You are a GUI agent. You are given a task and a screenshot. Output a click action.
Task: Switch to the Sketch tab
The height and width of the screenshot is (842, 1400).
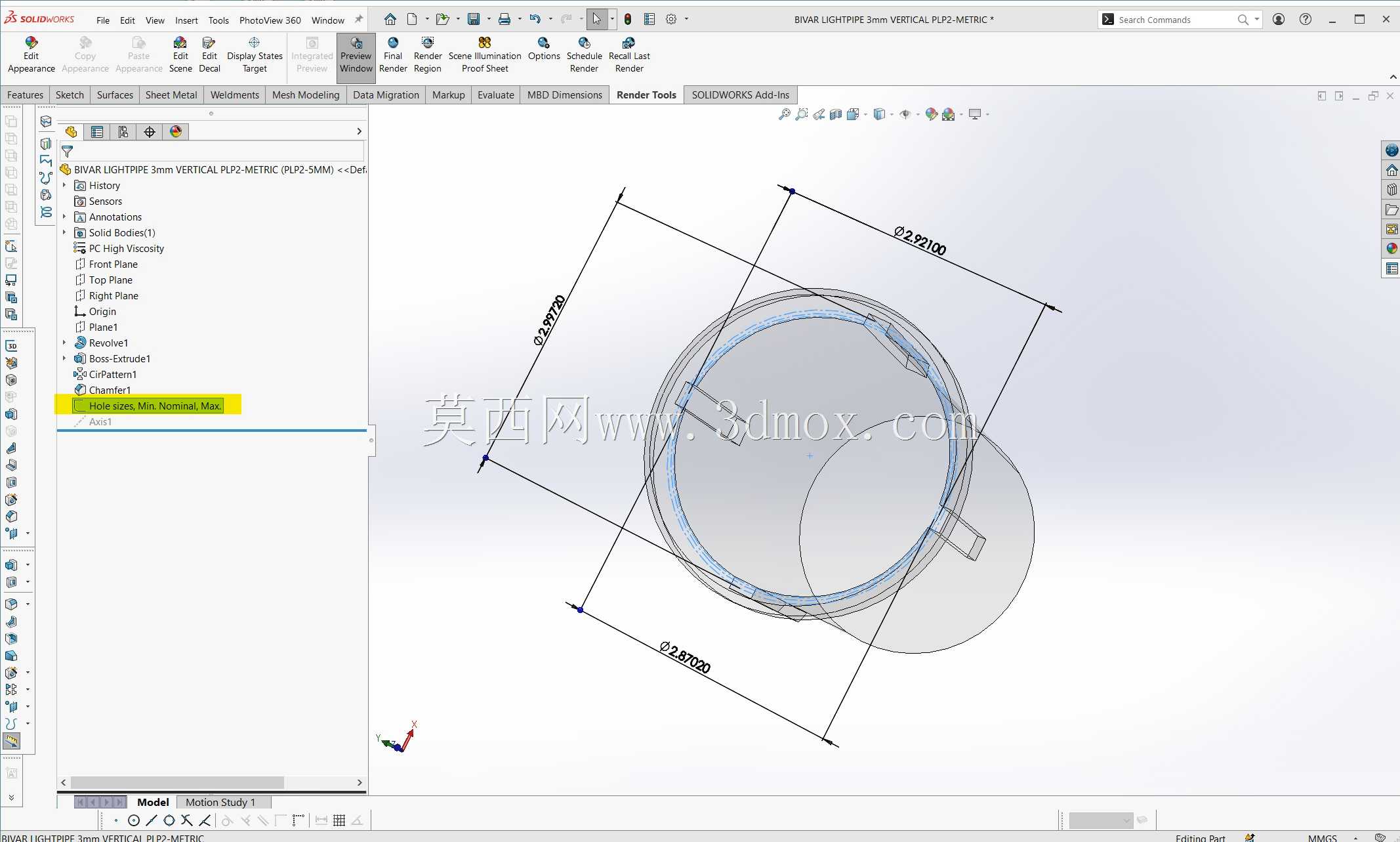click(x=70, y=95)
